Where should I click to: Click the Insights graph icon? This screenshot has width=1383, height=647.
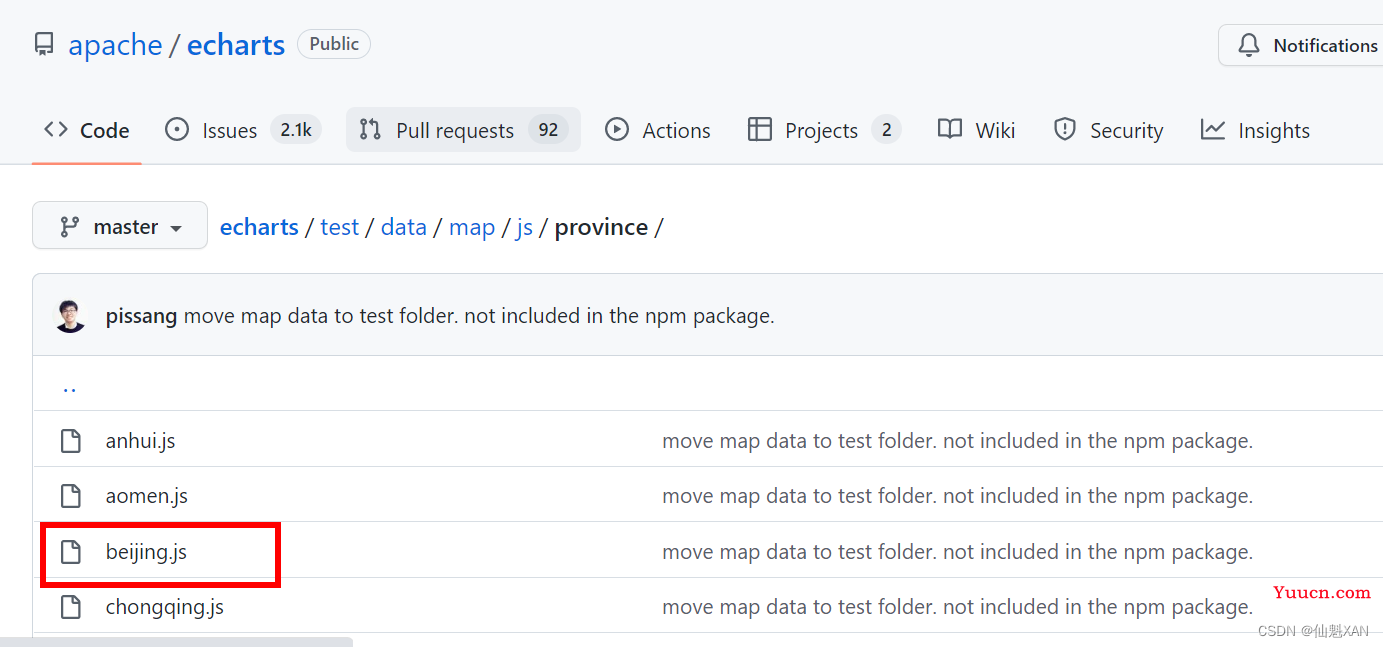tap(1213, 130)
